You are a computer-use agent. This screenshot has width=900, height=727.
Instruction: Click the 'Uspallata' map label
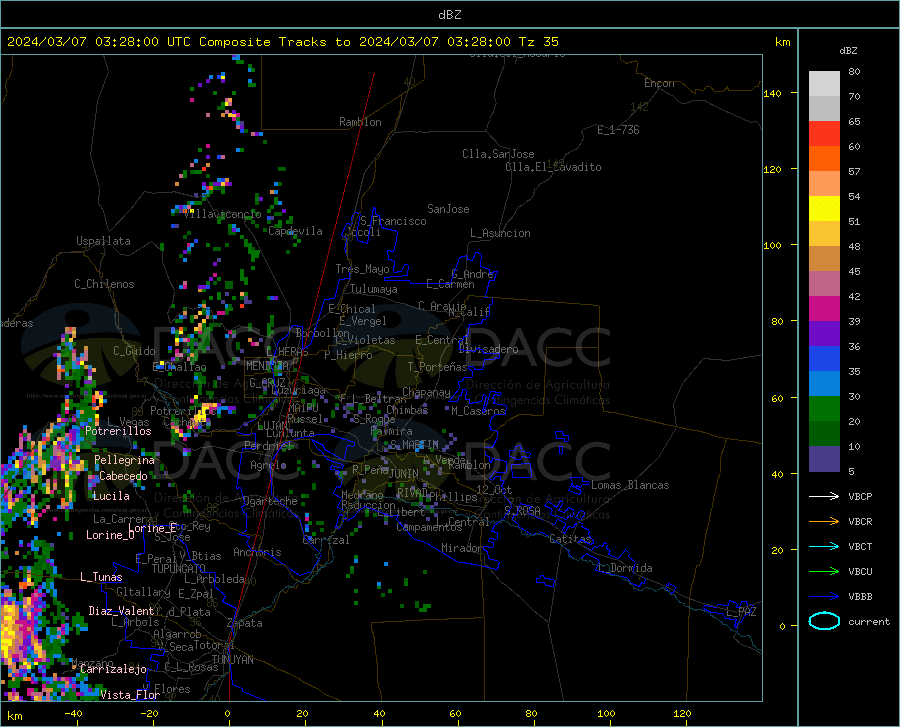point(103,241)
